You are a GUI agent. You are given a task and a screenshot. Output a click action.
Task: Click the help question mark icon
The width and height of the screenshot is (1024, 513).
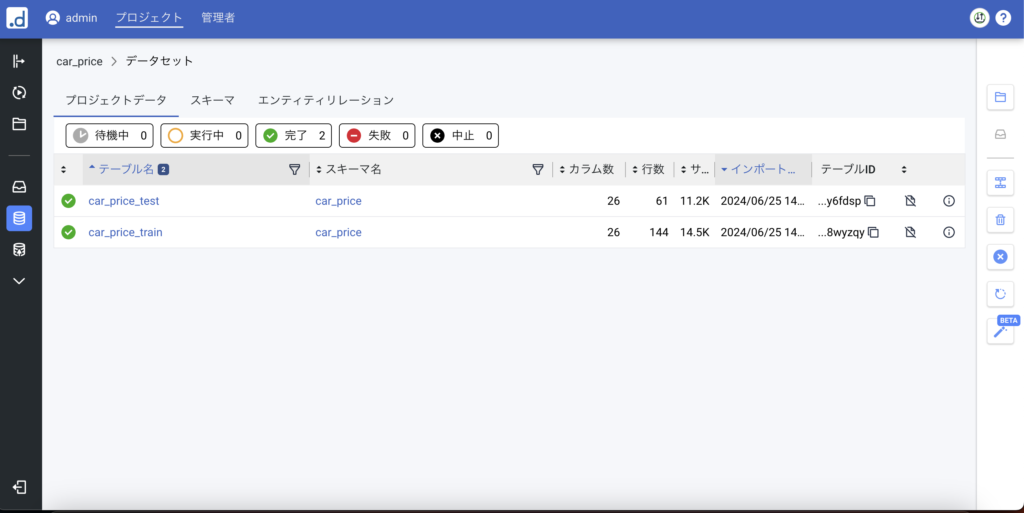point(1003,18)
